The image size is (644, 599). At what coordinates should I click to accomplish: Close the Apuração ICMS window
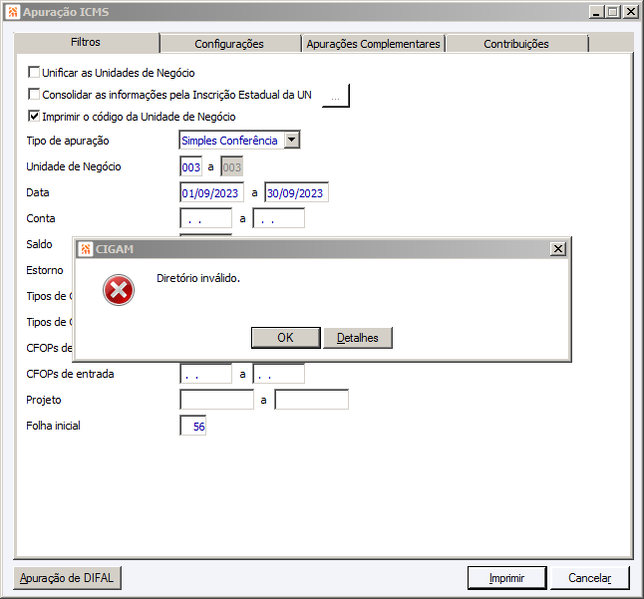tap(630, 12)
